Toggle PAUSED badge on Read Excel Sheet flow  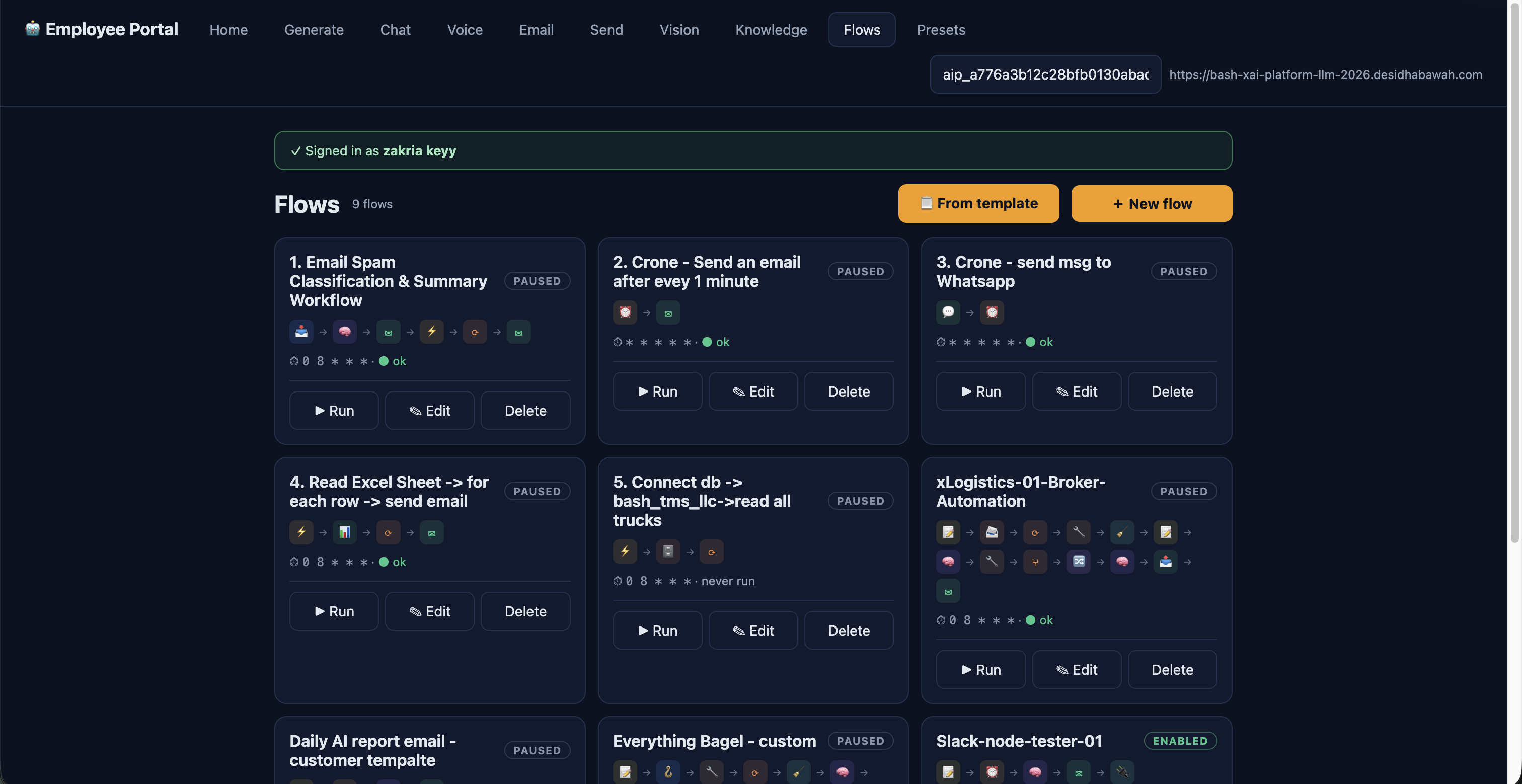pyautogui.click(x=537, y=492)
